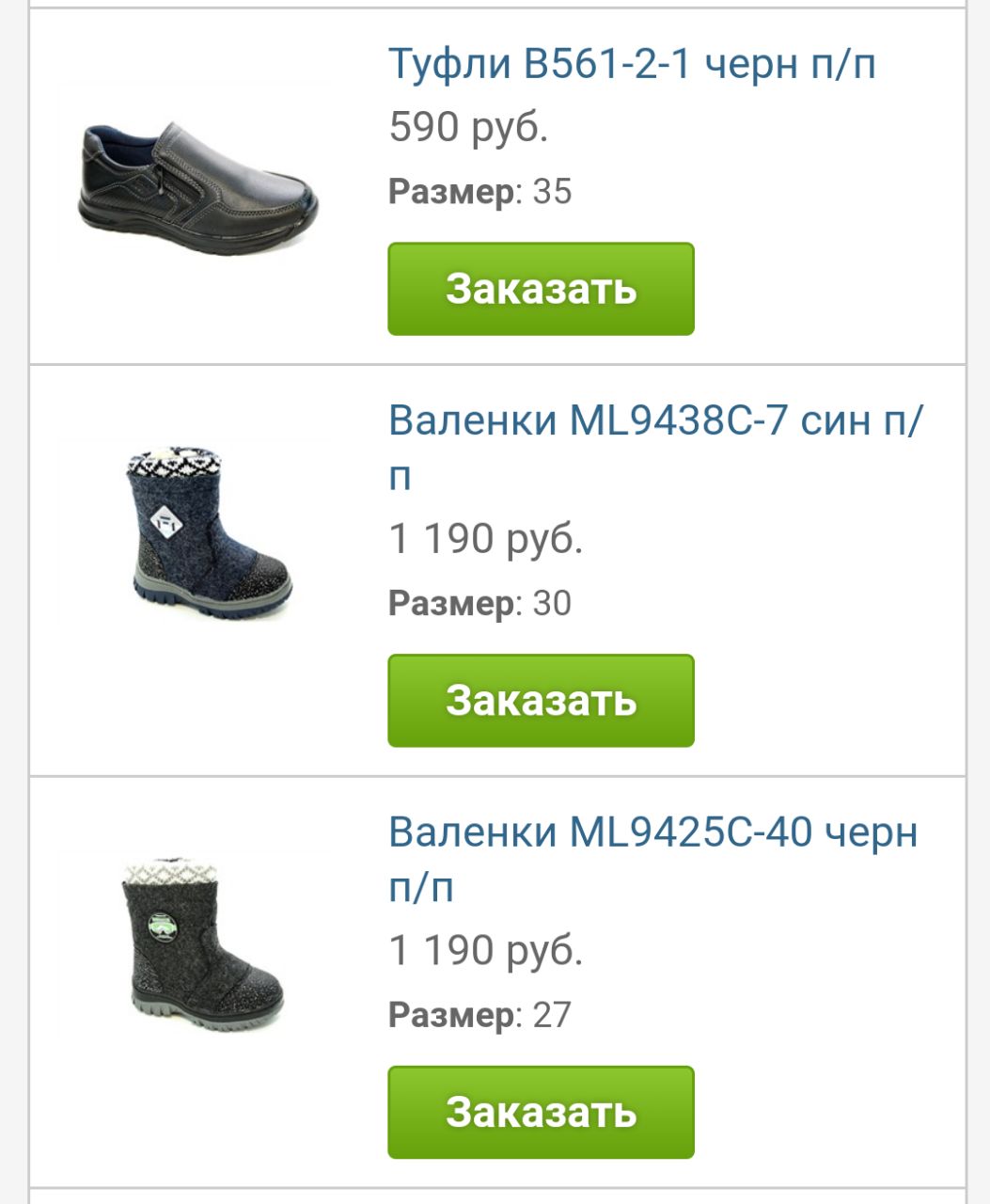View the black Валенки ML9425C-40 boot picture

(x=203, y=943)
